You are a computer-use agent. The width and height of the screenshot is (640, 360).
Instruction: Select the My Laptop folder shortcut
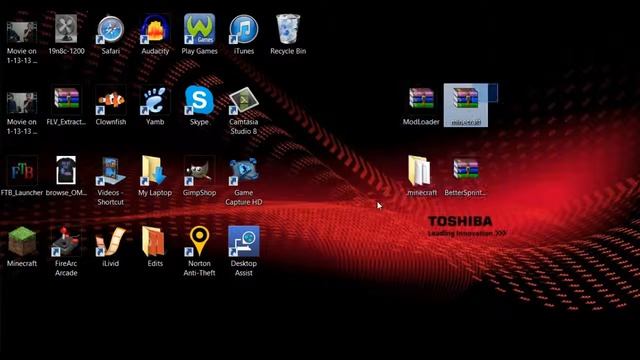tap(155, 171)
